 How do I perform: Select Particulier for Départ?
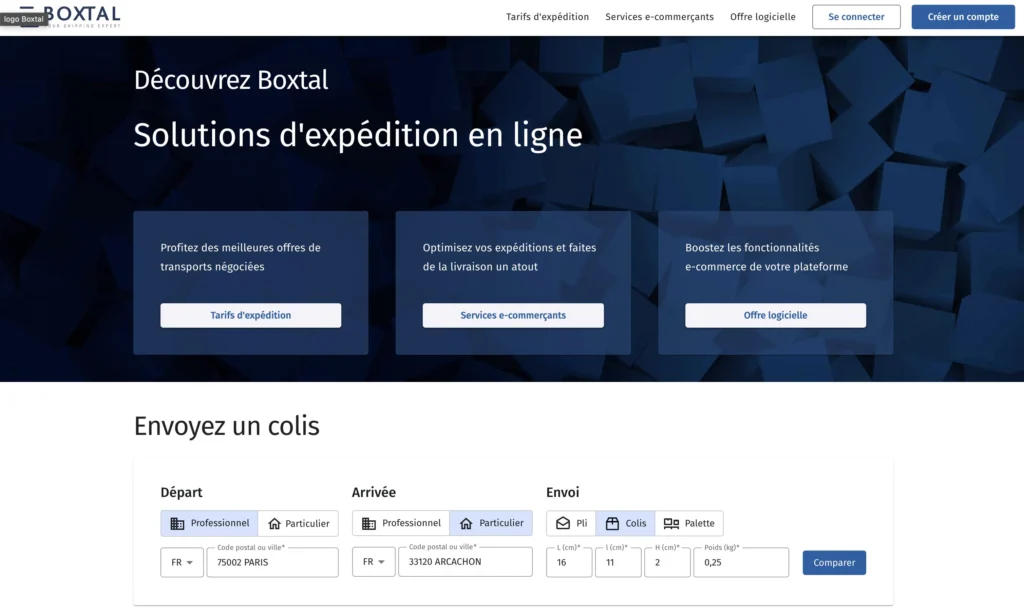298,523
